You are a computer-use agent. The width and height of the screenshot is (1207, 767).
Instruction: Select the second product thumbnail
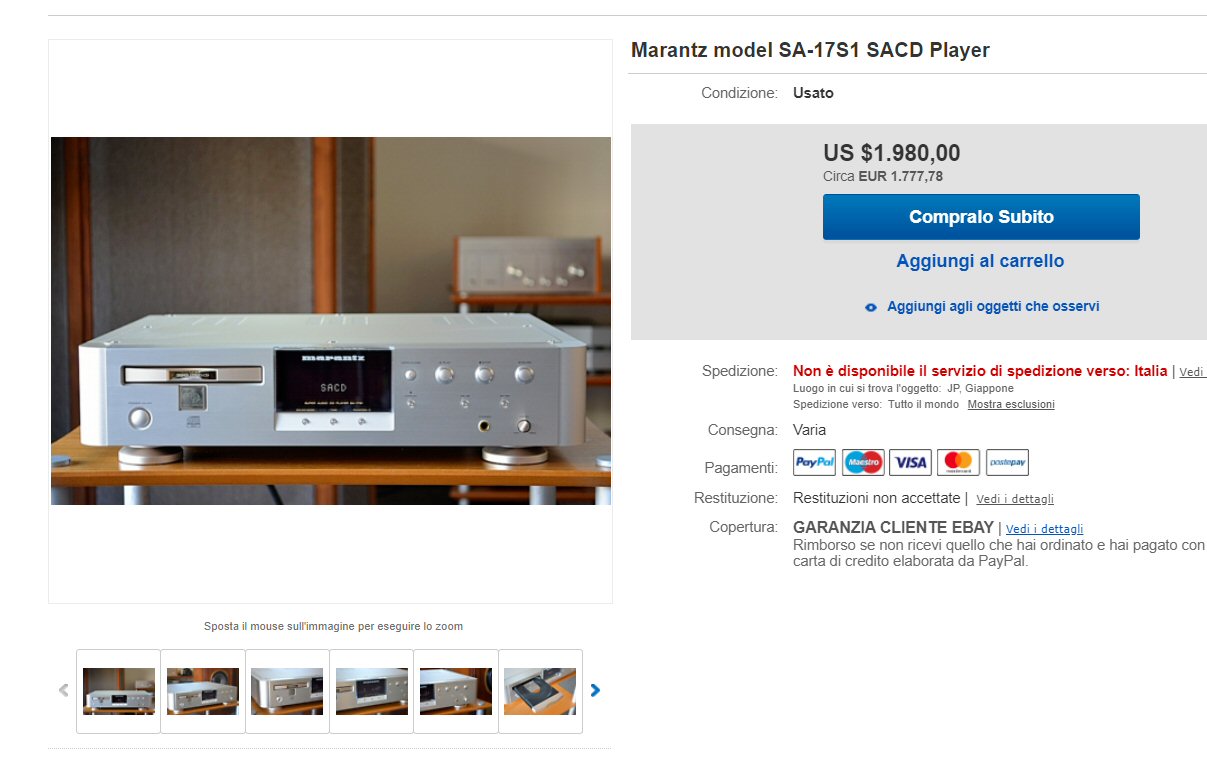click(x=203, y=691)
